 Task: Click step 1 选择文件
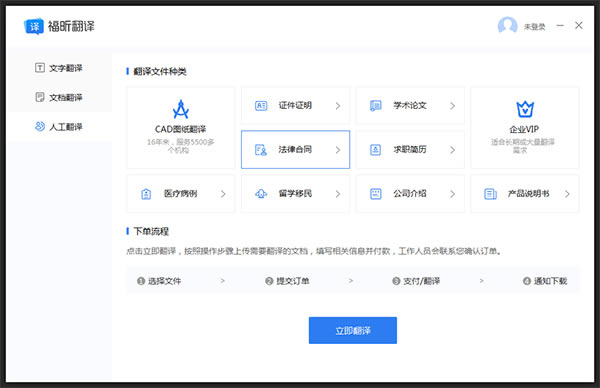tap(159, 281)
